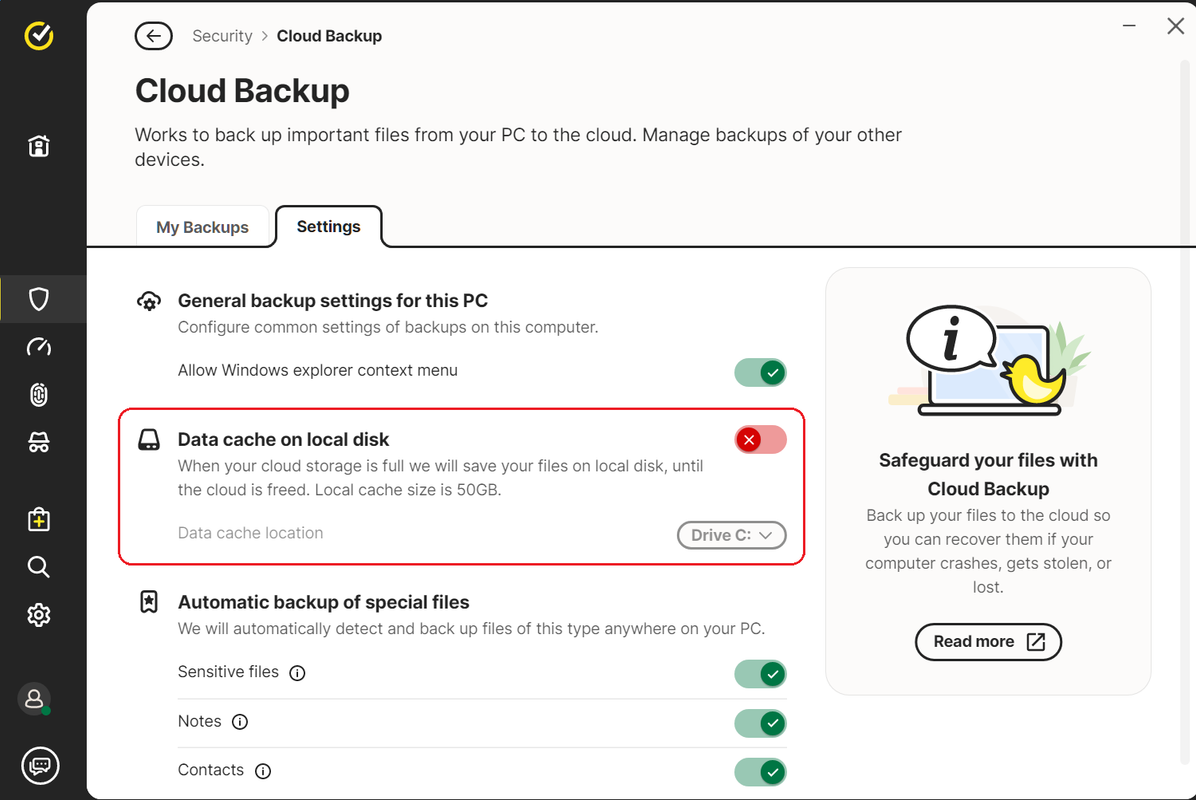Click 'General backup settings for this PC' heading
1196x800 pixels.
333,300
